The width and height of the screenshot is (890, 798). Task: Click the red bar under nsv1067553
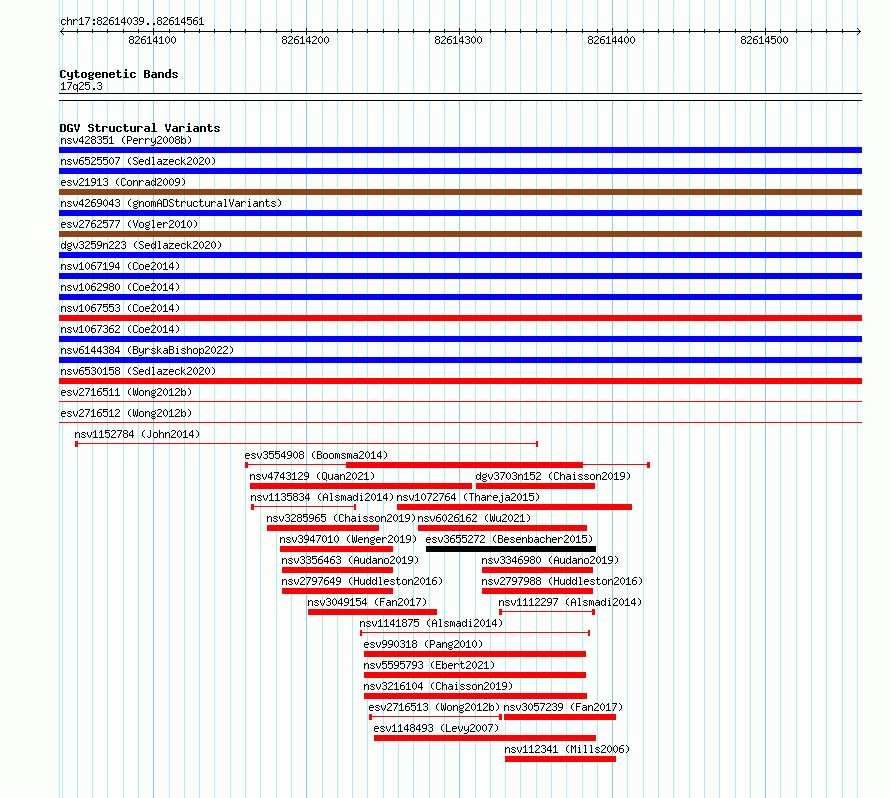[x=460, y=318]
